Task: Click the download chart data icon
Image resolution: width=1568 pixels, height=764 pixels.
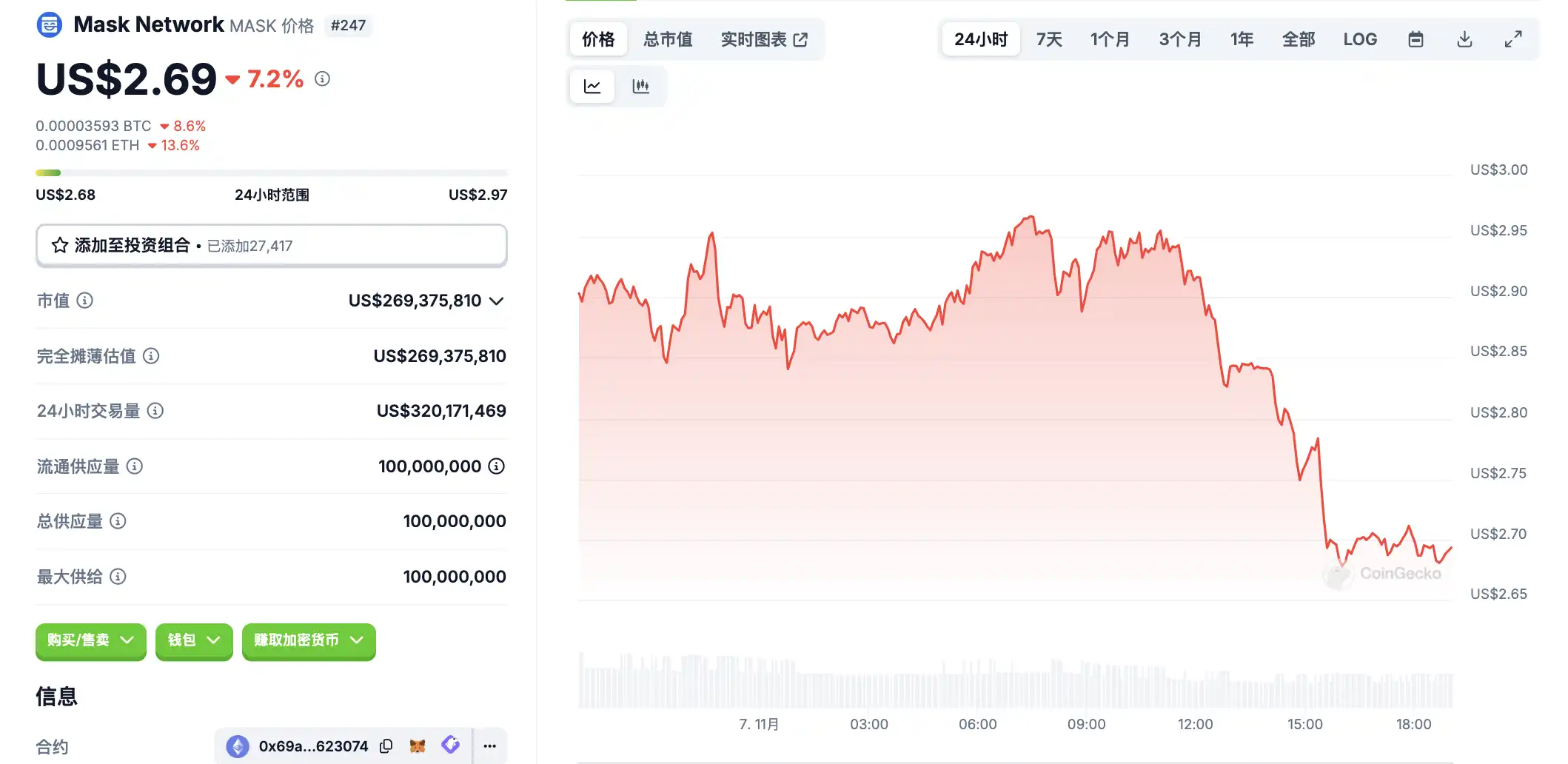Action: coord(1464,39)
